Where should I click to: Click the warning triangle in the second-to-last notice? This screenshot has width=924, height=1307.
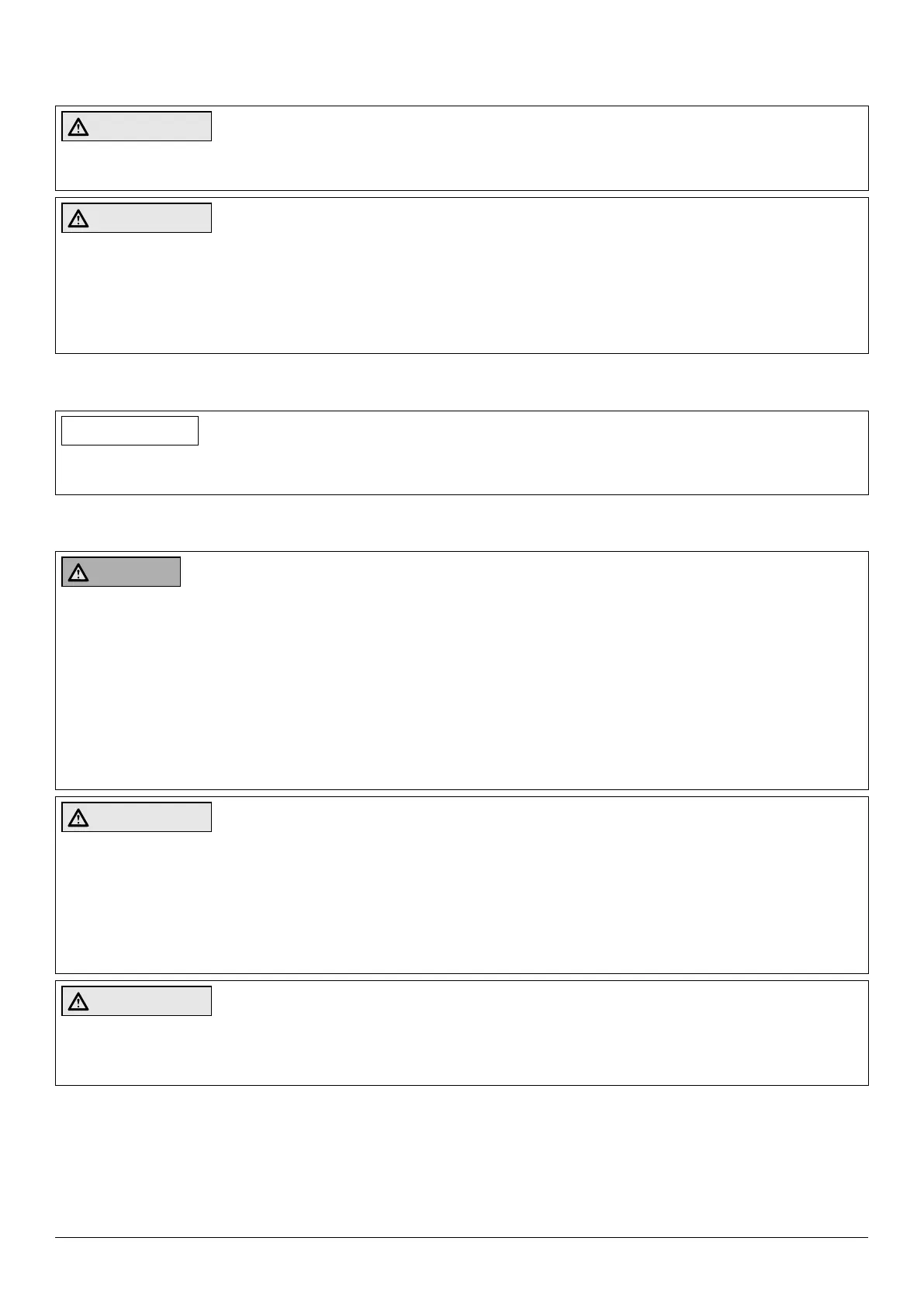point(78,818)
